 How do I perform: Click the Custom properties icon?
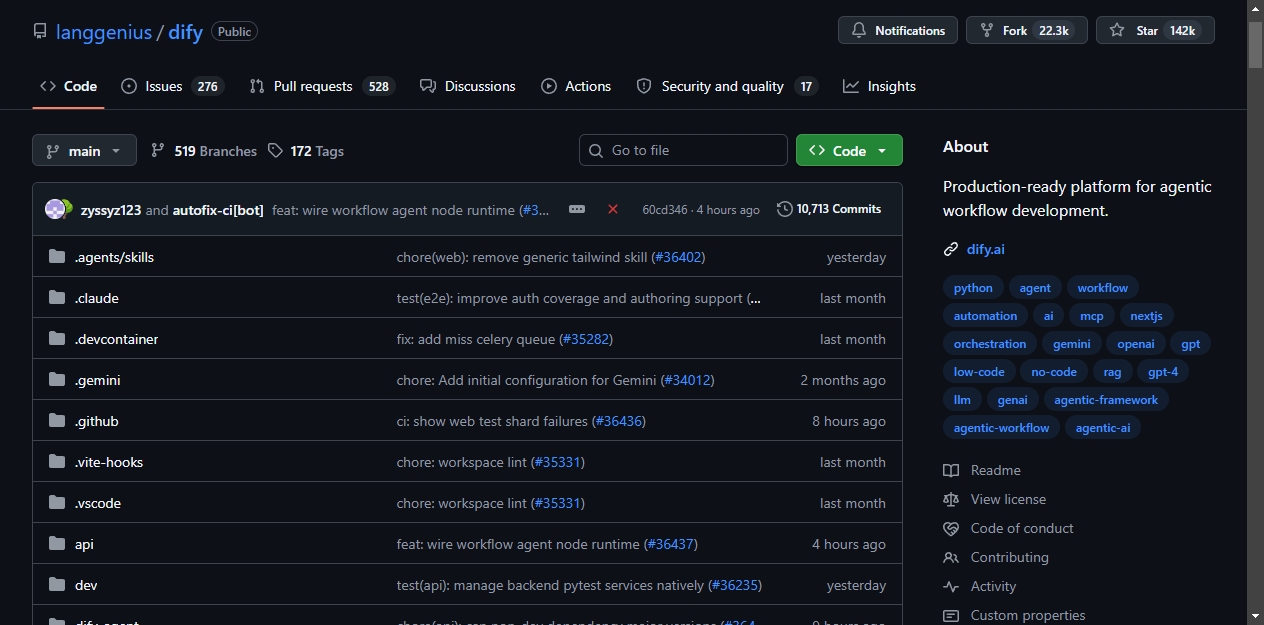[x=951, y=615]
